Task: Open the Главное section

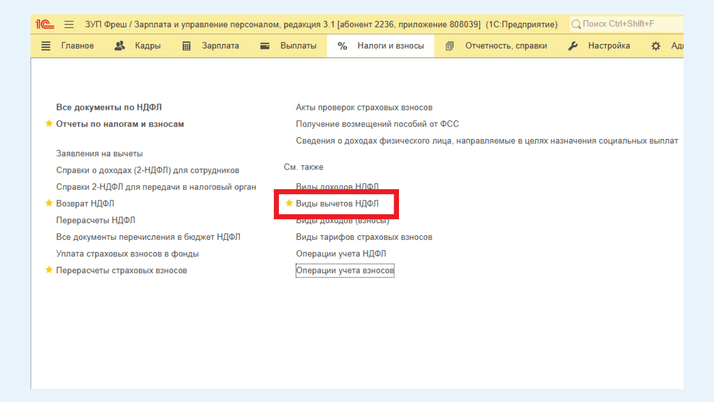Action: click(x=77, y=46)
